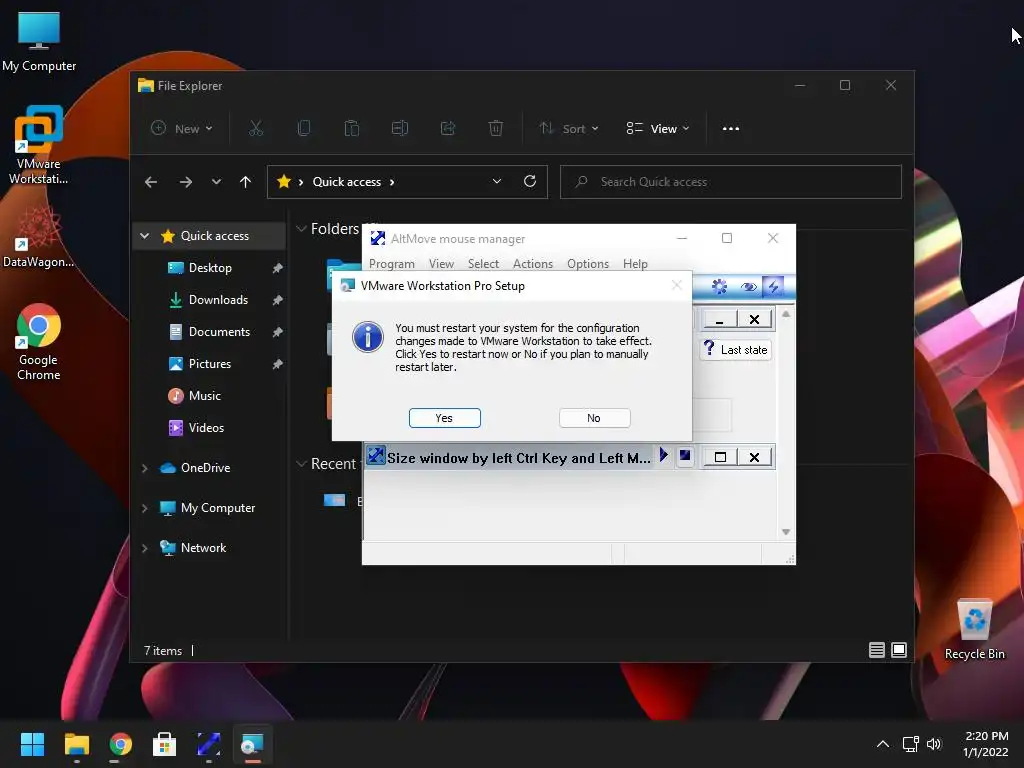Viewport: 1024px width, 768px height.
Task: Click the blue play arrow in Size window row
Action: coord(664,455)
